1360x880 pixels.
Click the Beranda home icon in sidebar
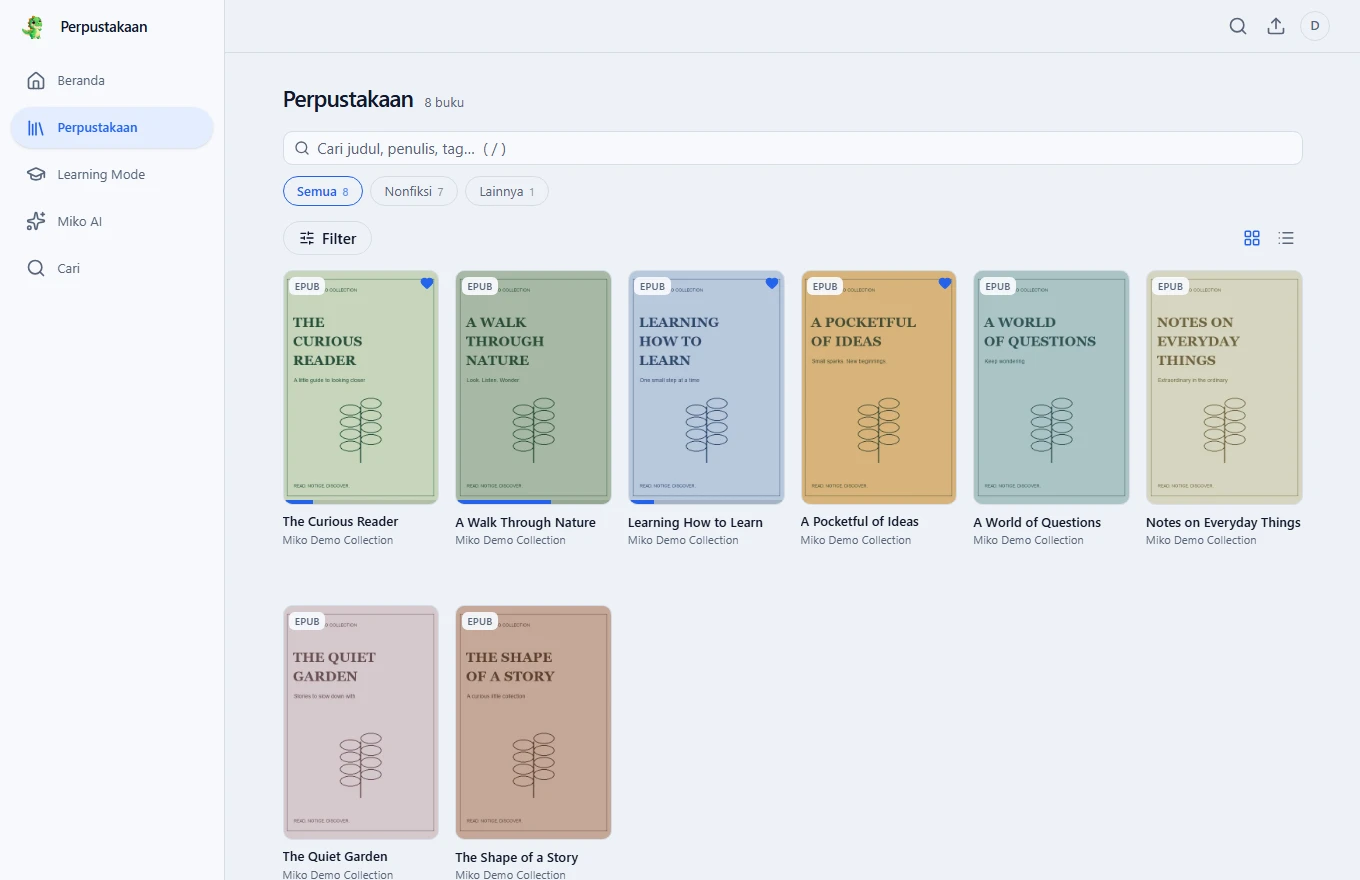click(36, 81)
